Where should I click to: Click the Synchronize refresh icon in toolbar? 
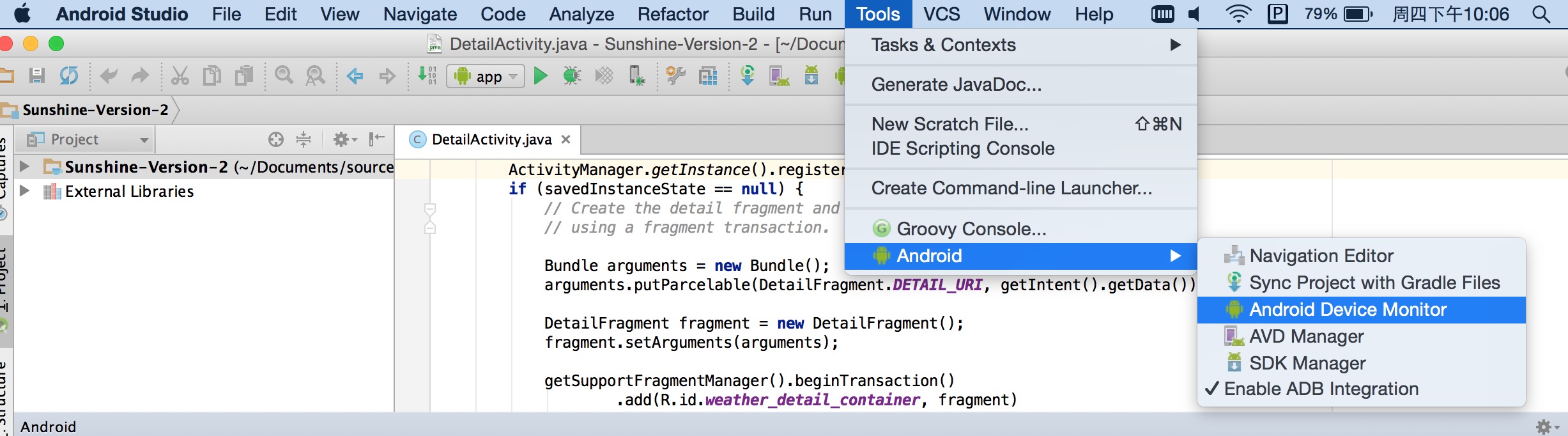pos(69,76)
